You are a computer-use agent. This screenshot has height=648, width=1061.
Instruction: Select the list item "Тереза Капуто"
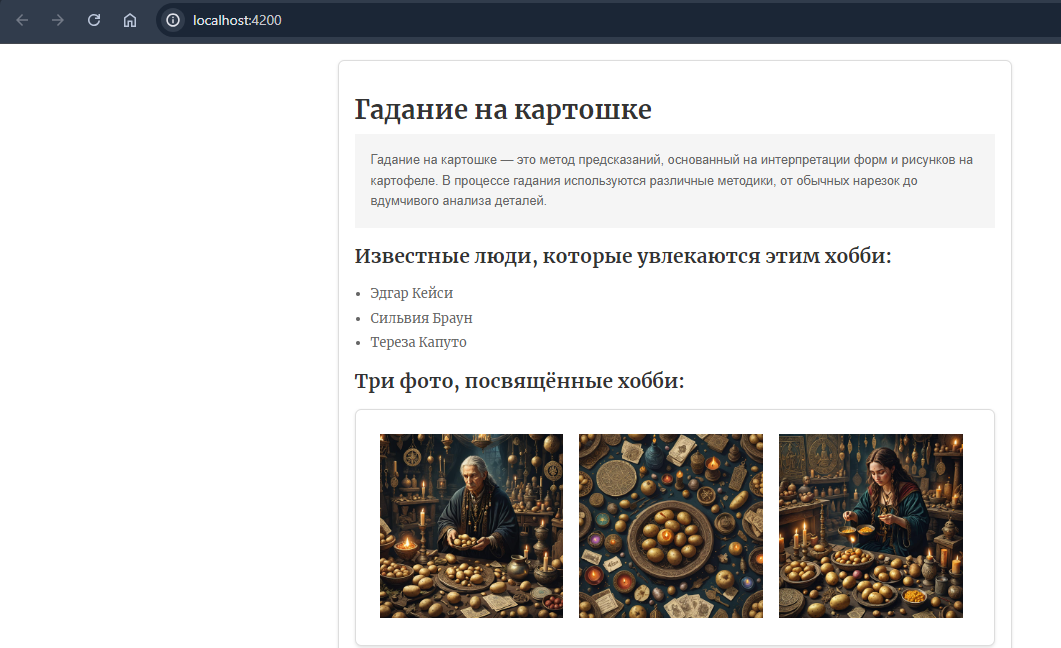pyautogui.click(x=418, y=342)
